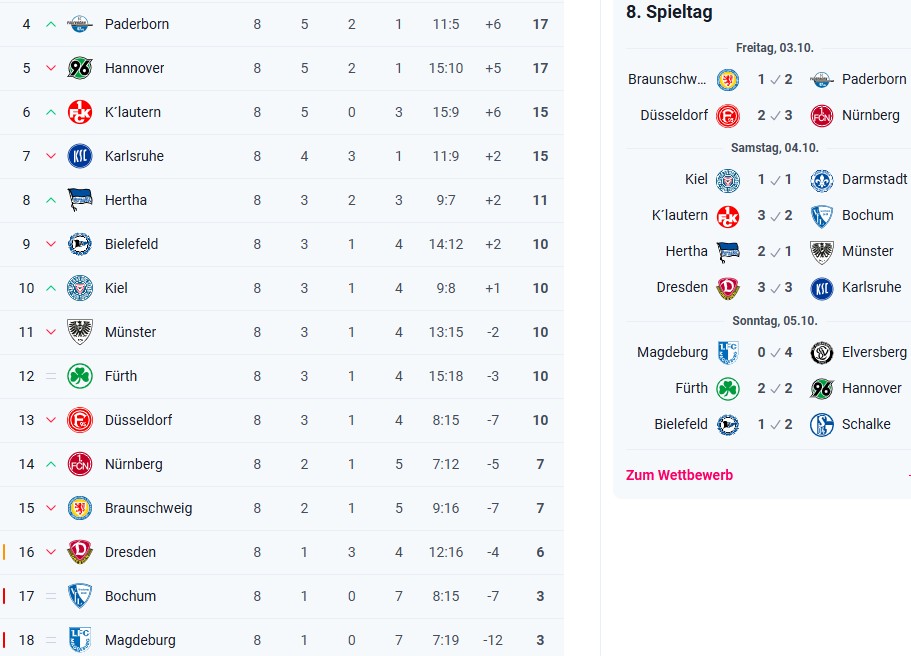Screen dimensions: 911x656
Task: Click the Schalke crest in match list
Action: pos(822,424)
